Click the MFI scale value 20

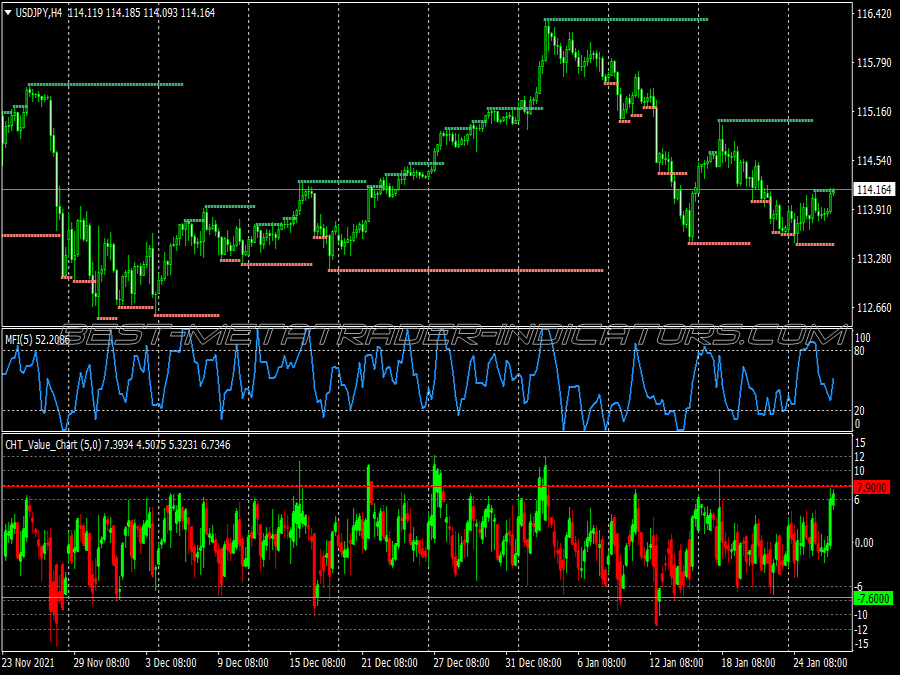click(x=860, y=410)
